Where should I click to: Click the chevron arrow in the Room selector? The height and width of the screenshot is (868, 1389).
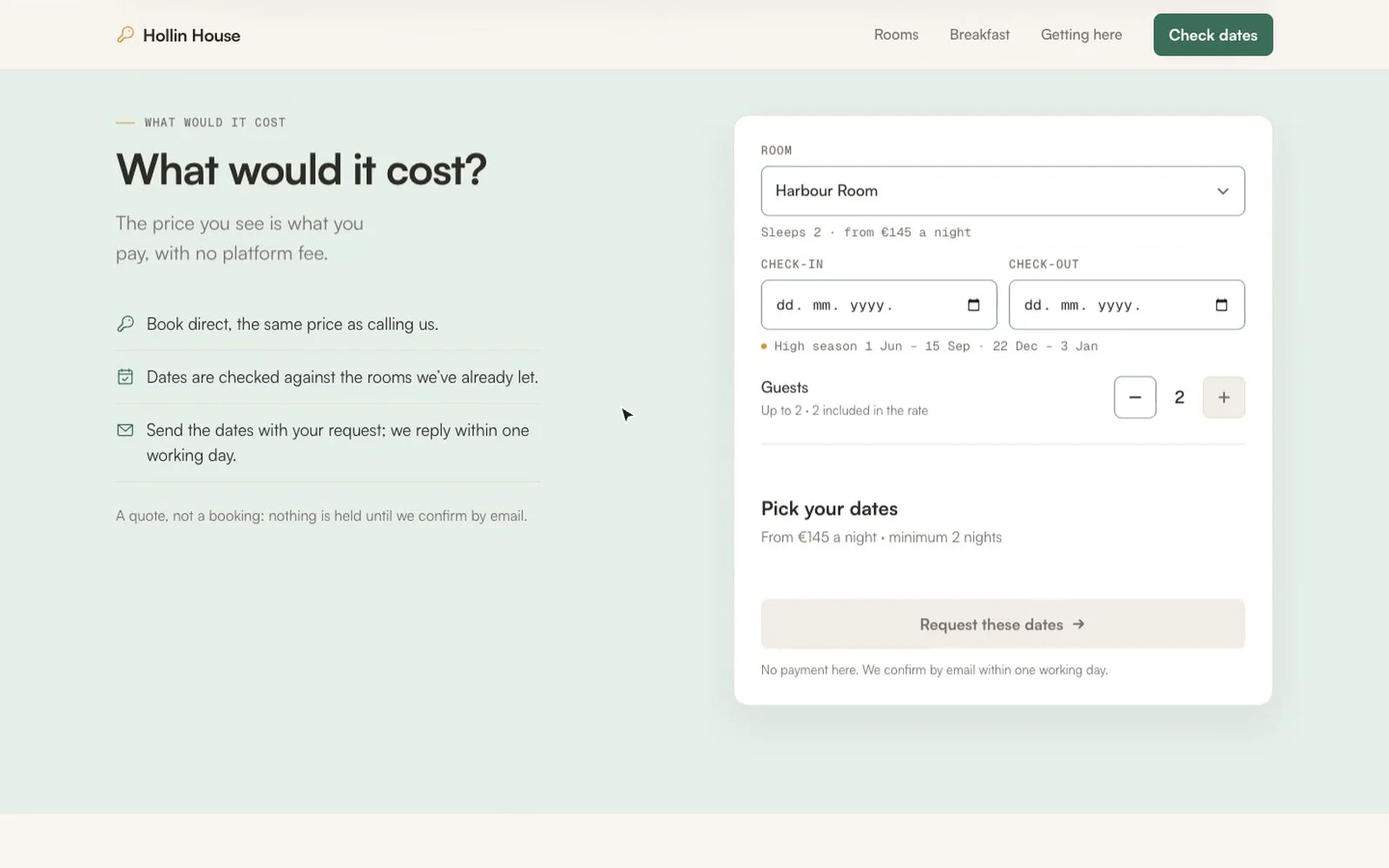(x=1222, y=191)
